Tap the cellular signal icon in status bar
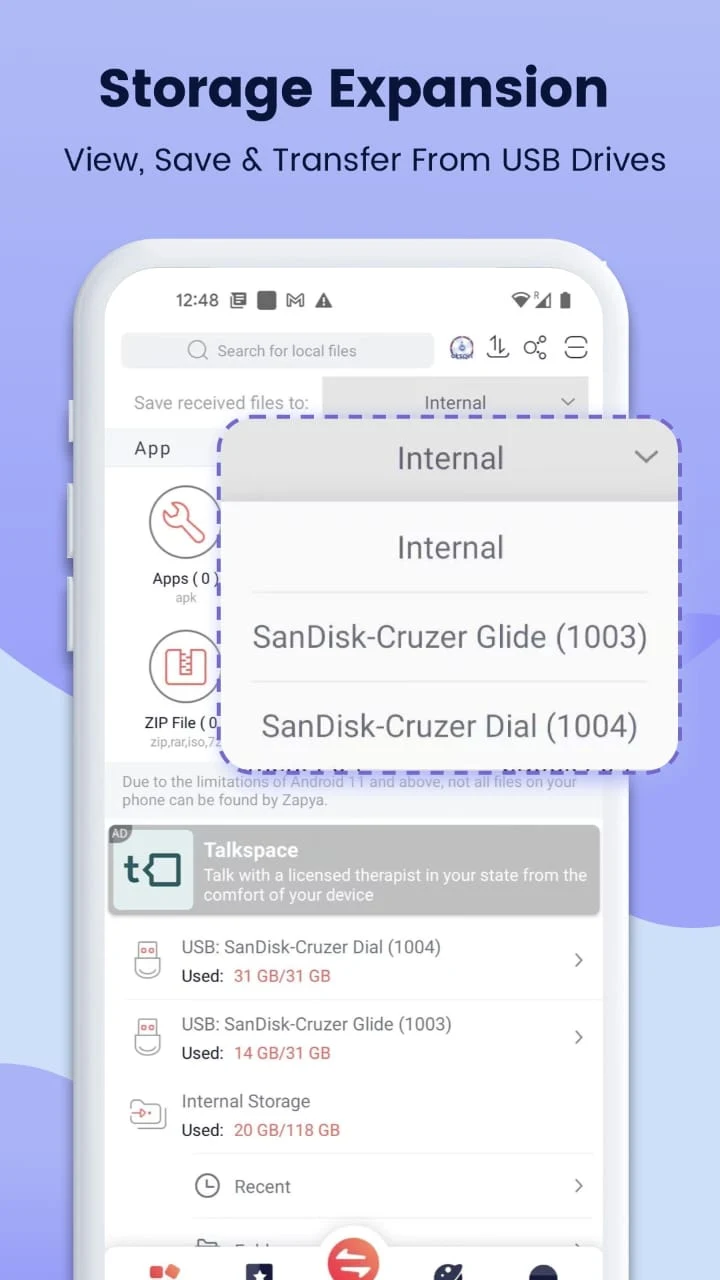Screen dimensions: 720x1280 tap(543, 300)
